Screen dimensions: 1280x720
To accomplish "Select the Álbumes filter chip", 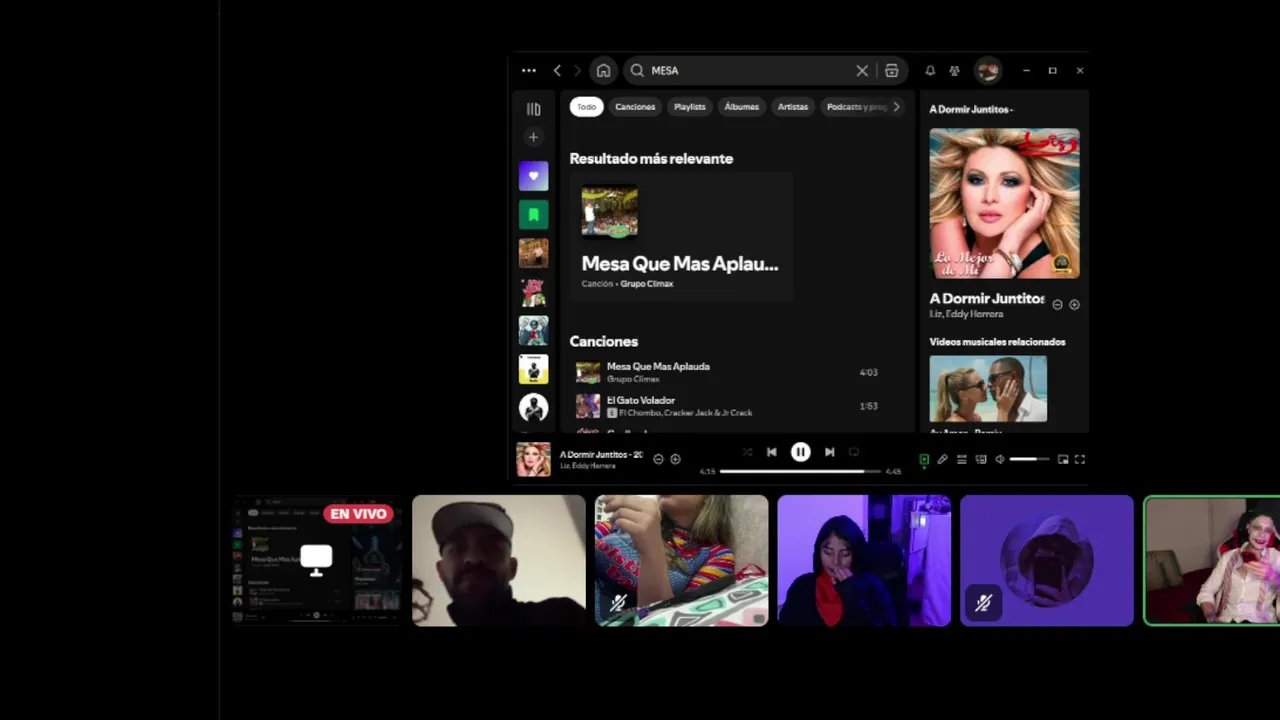I will tap(741, 107).
